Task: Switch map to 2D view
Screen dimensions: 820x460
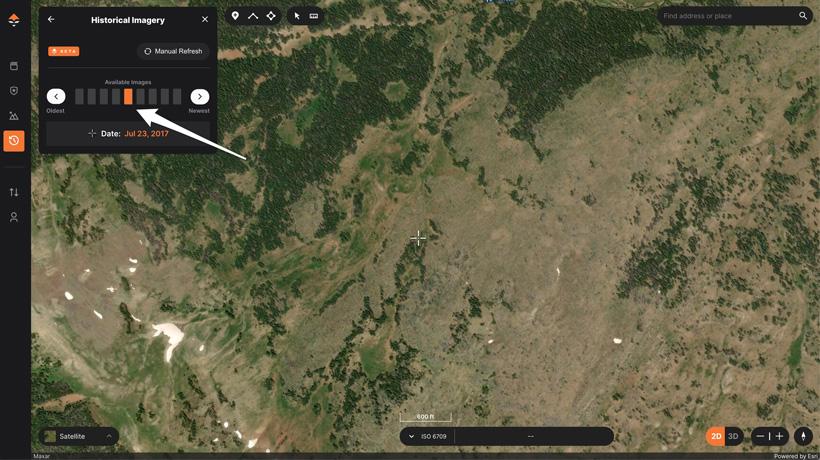Action: tap(716, 436)
